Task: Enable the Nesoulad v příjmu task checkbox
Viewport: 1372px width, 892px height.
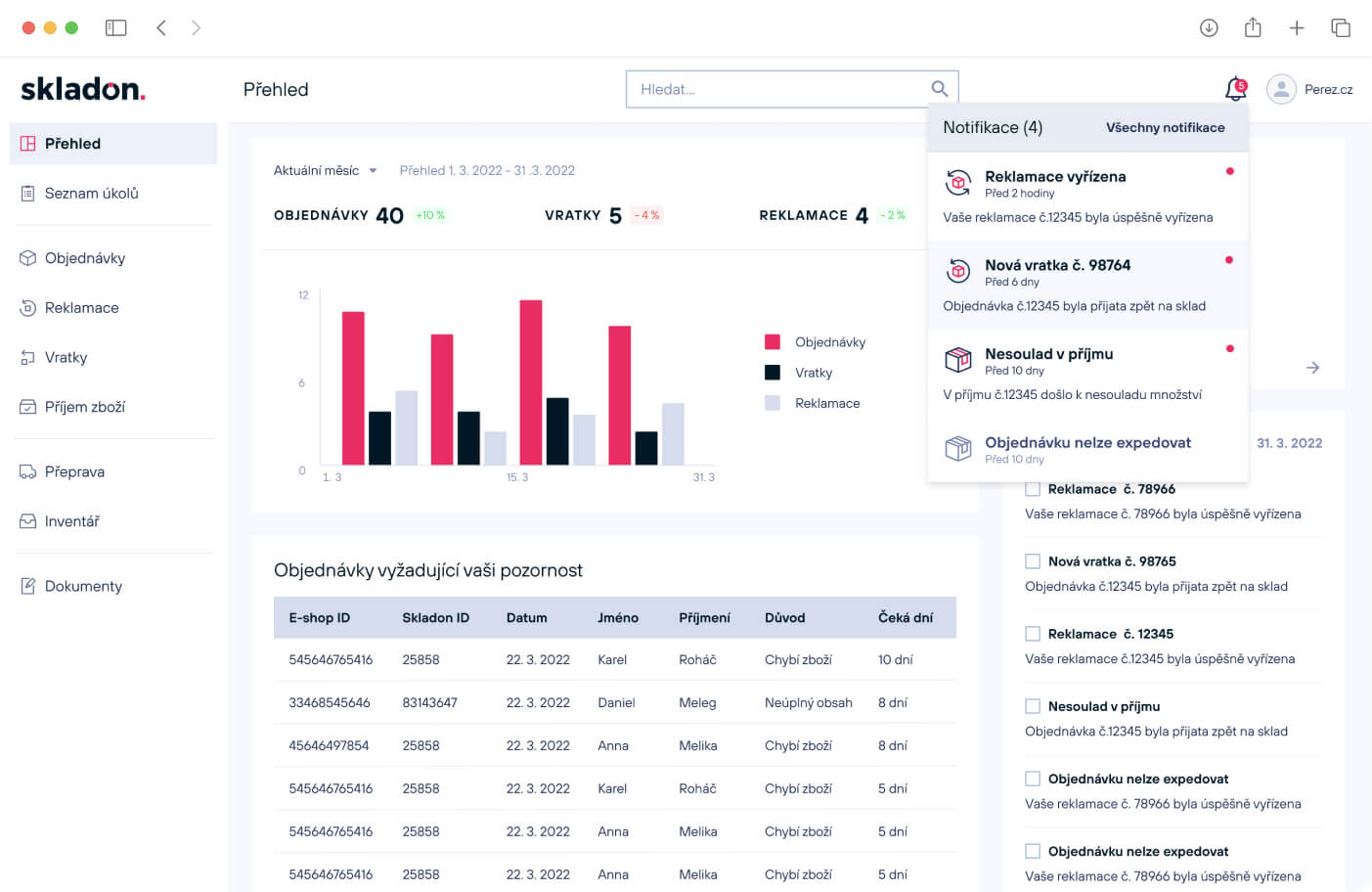Action: pos(1033,706)
